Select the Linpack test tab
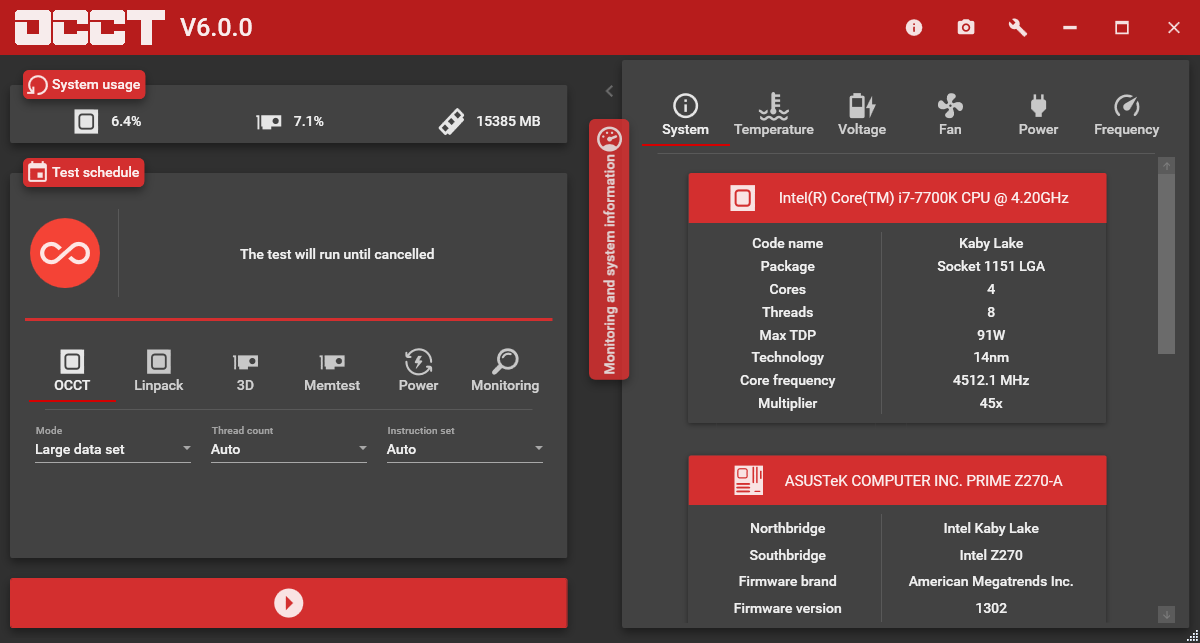The width and height of the screenshot is (1200, 643). pos(159,371)
